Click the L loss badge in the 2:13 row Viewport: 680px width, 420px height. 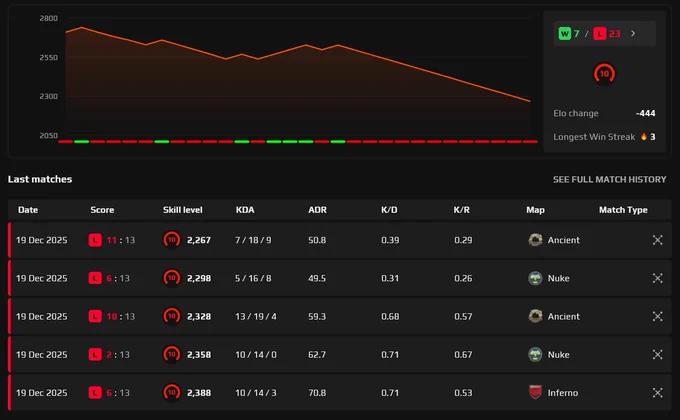coord(95,354)
